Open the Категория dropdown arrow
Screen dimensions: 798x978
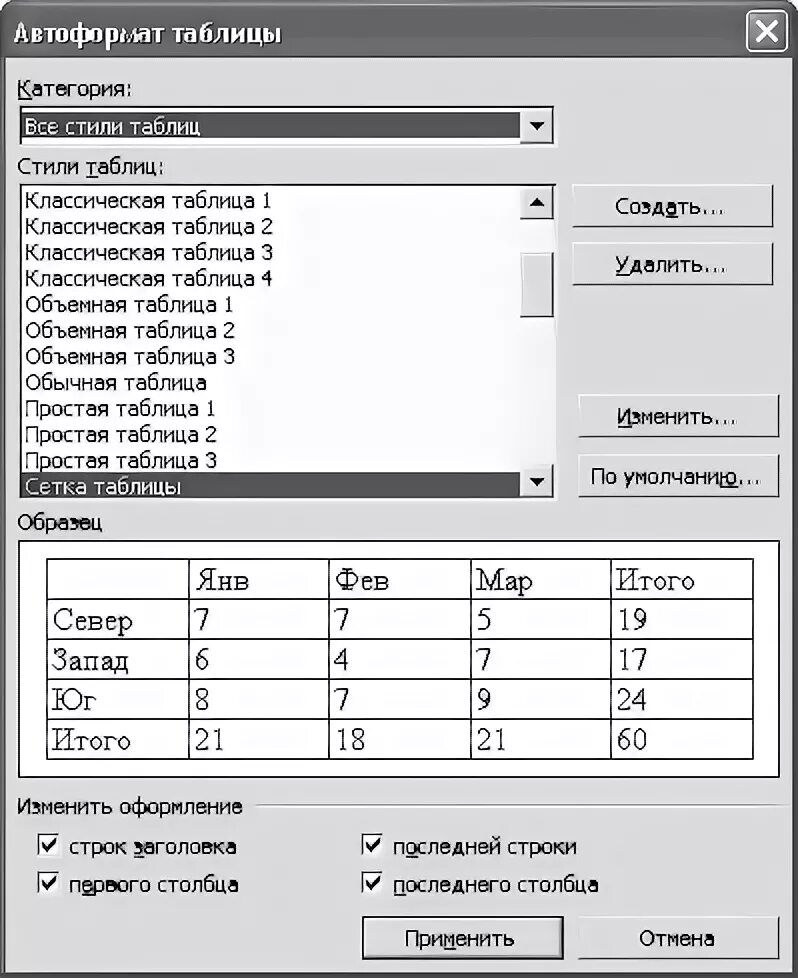(x=537, y=126)
